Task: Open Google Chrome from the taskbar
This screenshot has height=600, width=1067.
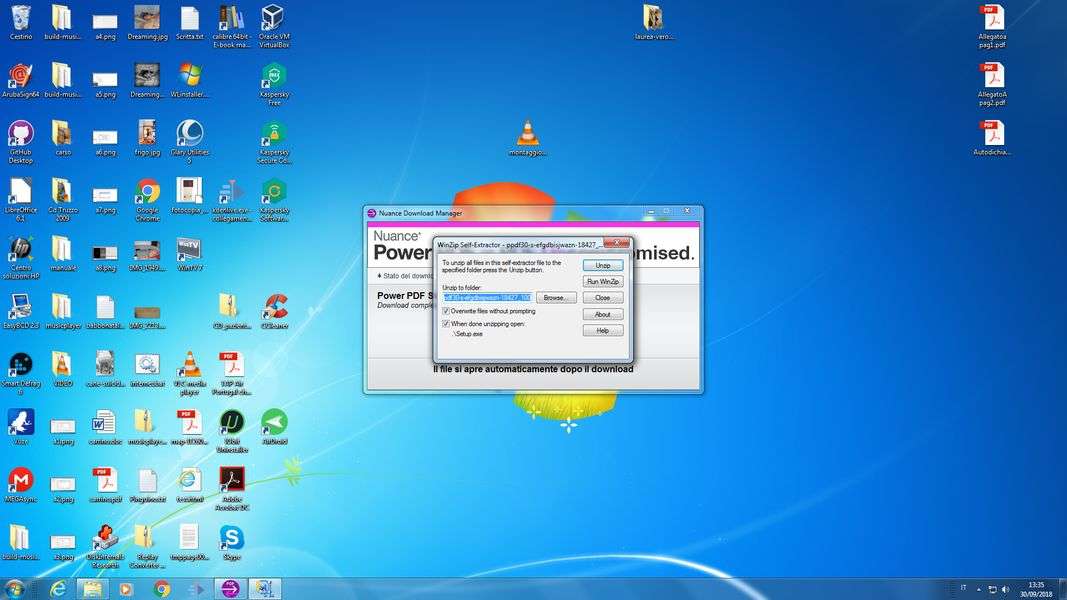Action: (161, 588)
